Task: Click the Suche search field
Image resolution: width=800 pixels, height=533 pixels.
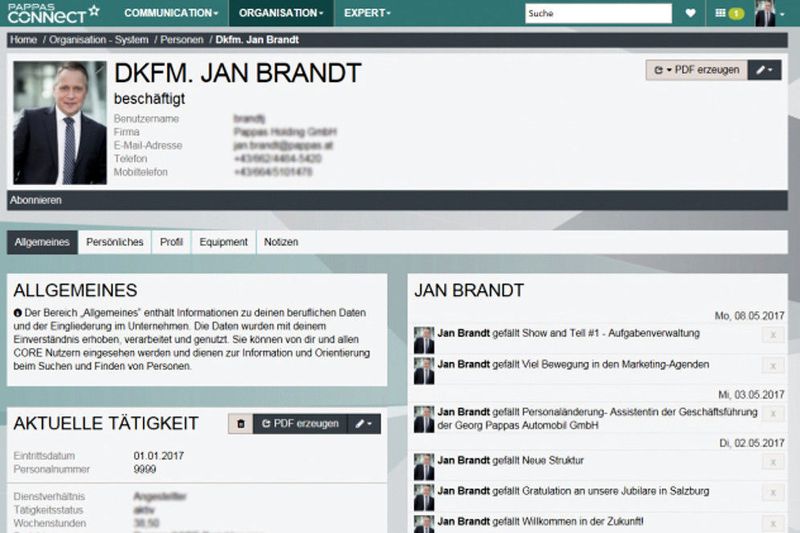Action: [x=598, y=13]
